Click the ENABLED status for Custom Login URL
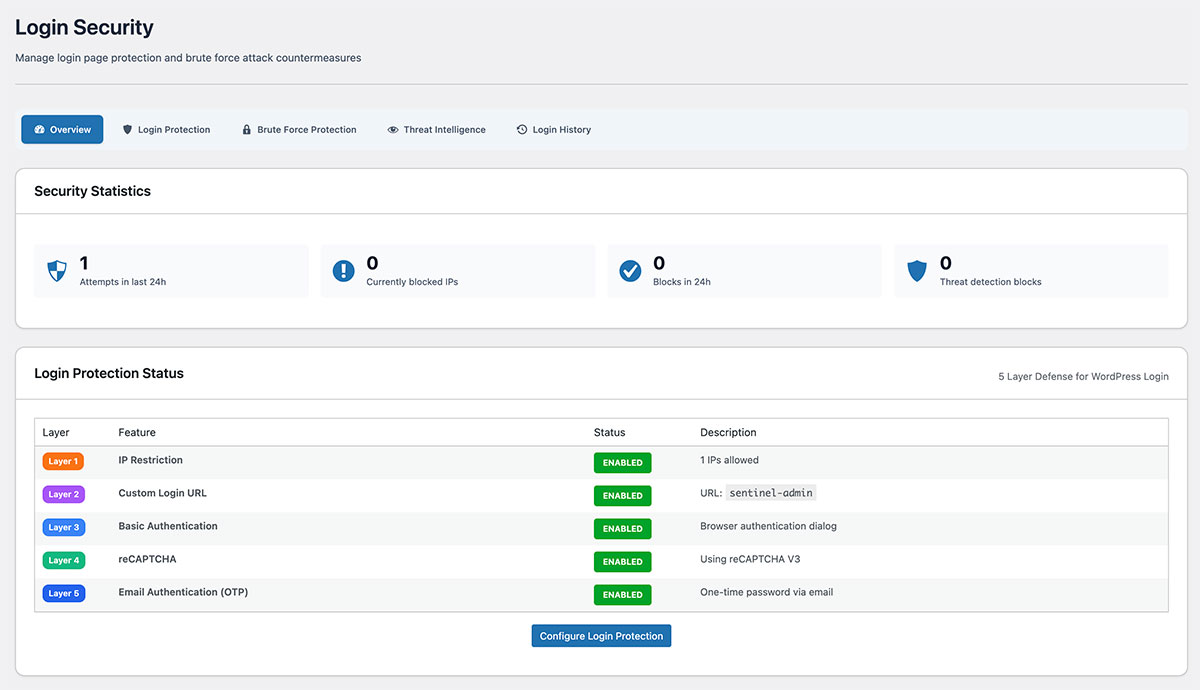 click(622, 496)
